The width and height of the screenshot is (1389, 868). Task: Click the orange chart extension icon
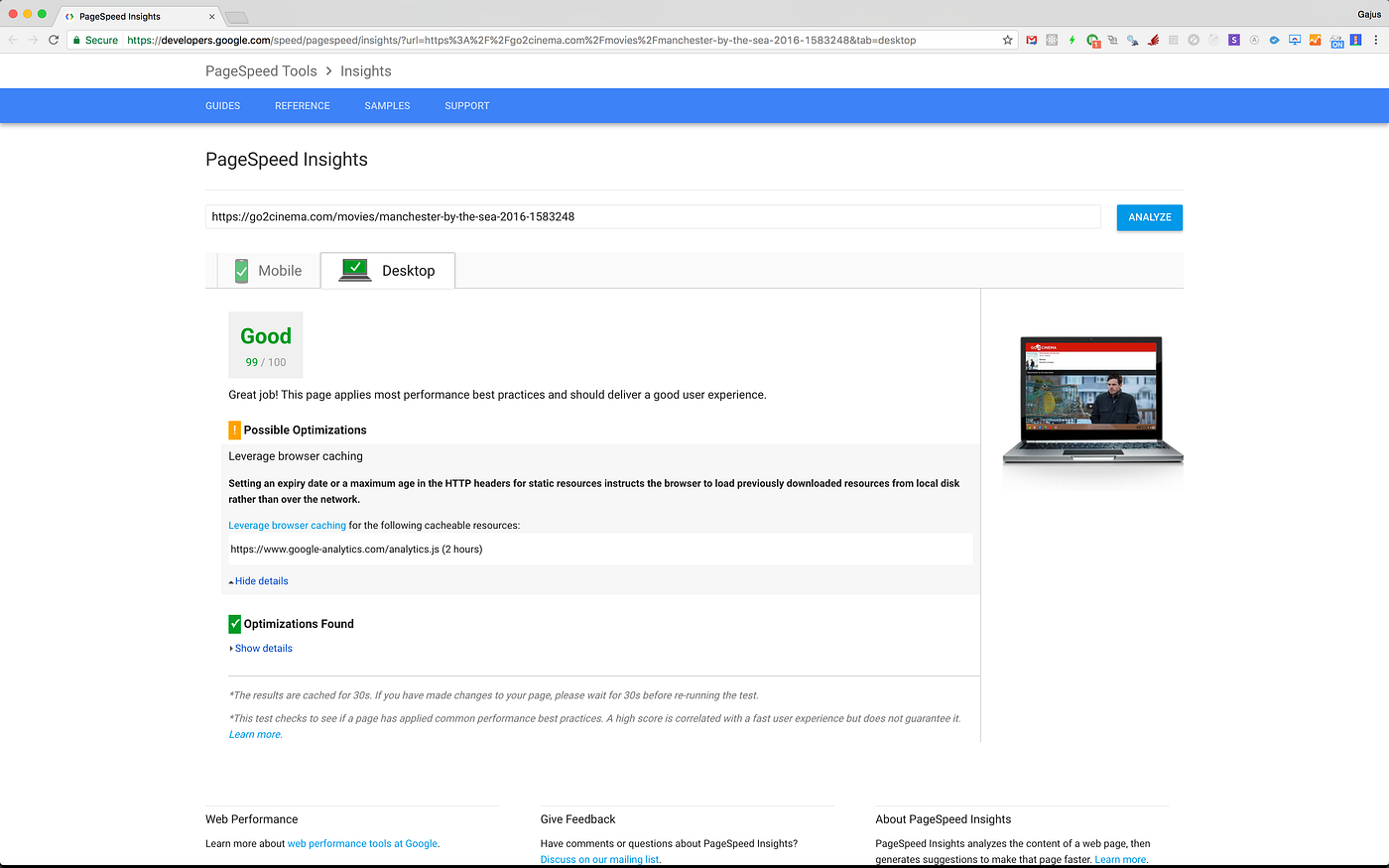[1315, 41]
